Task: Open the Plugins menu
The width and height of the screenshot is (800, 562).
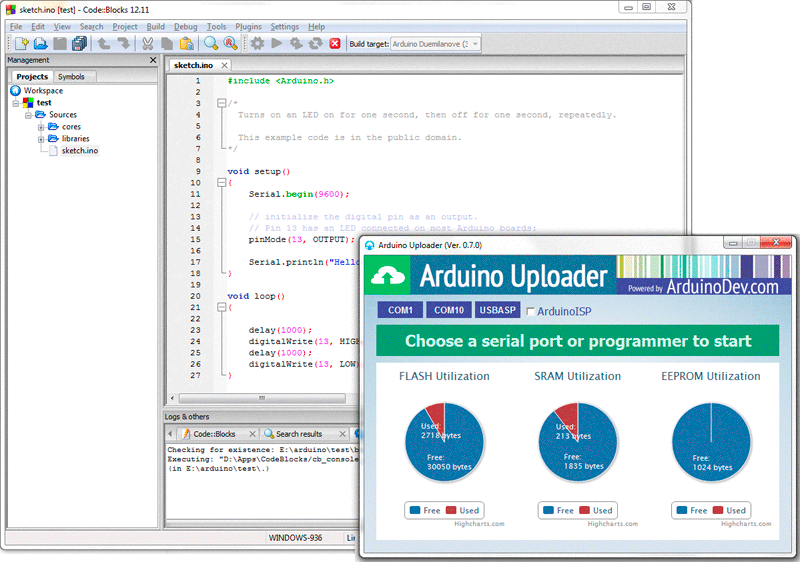Action: tap(248, 27)
